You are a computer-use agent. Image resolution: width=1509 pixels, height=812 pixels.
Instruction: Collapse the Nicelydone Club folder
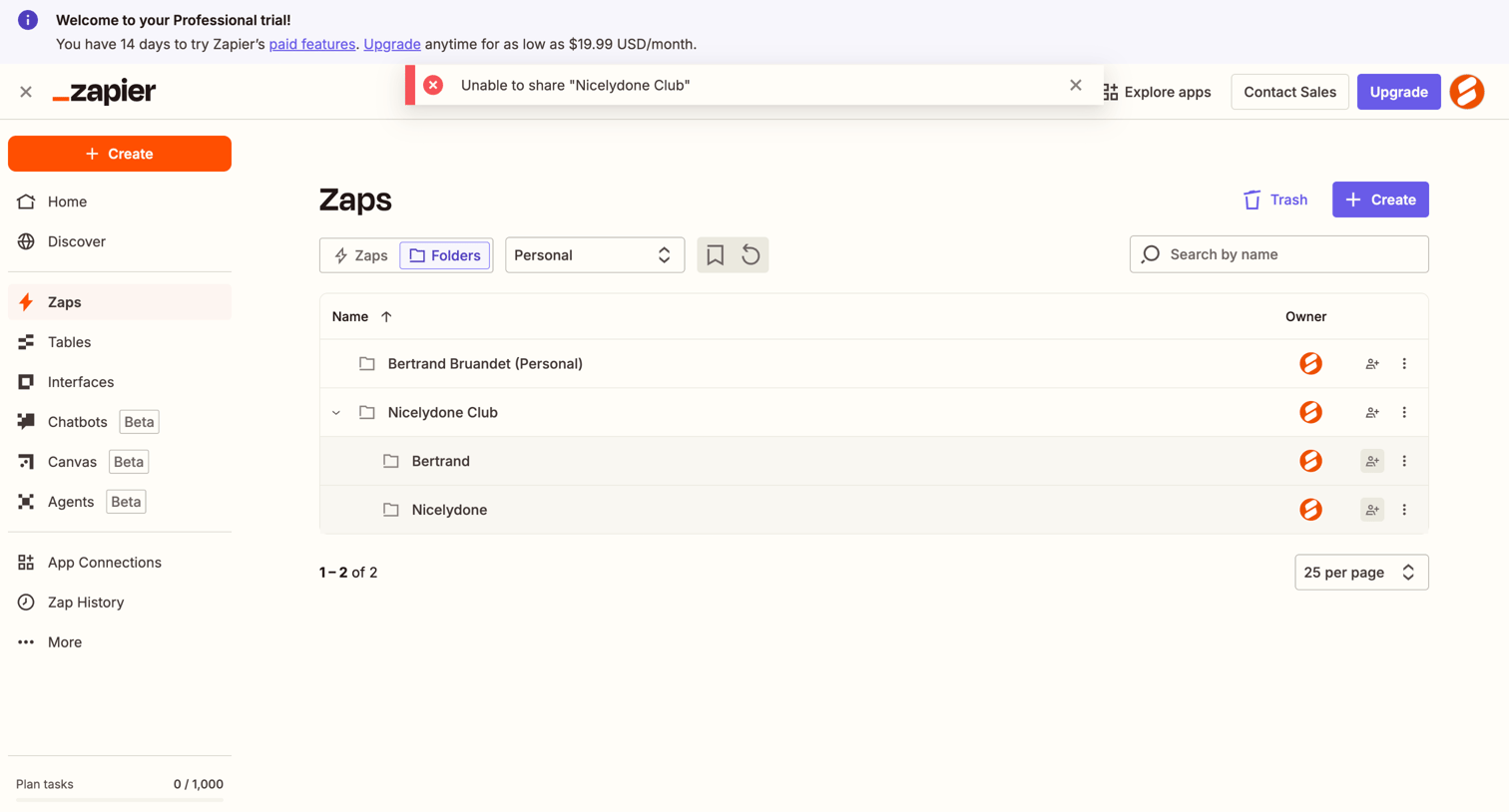point(336,413)
